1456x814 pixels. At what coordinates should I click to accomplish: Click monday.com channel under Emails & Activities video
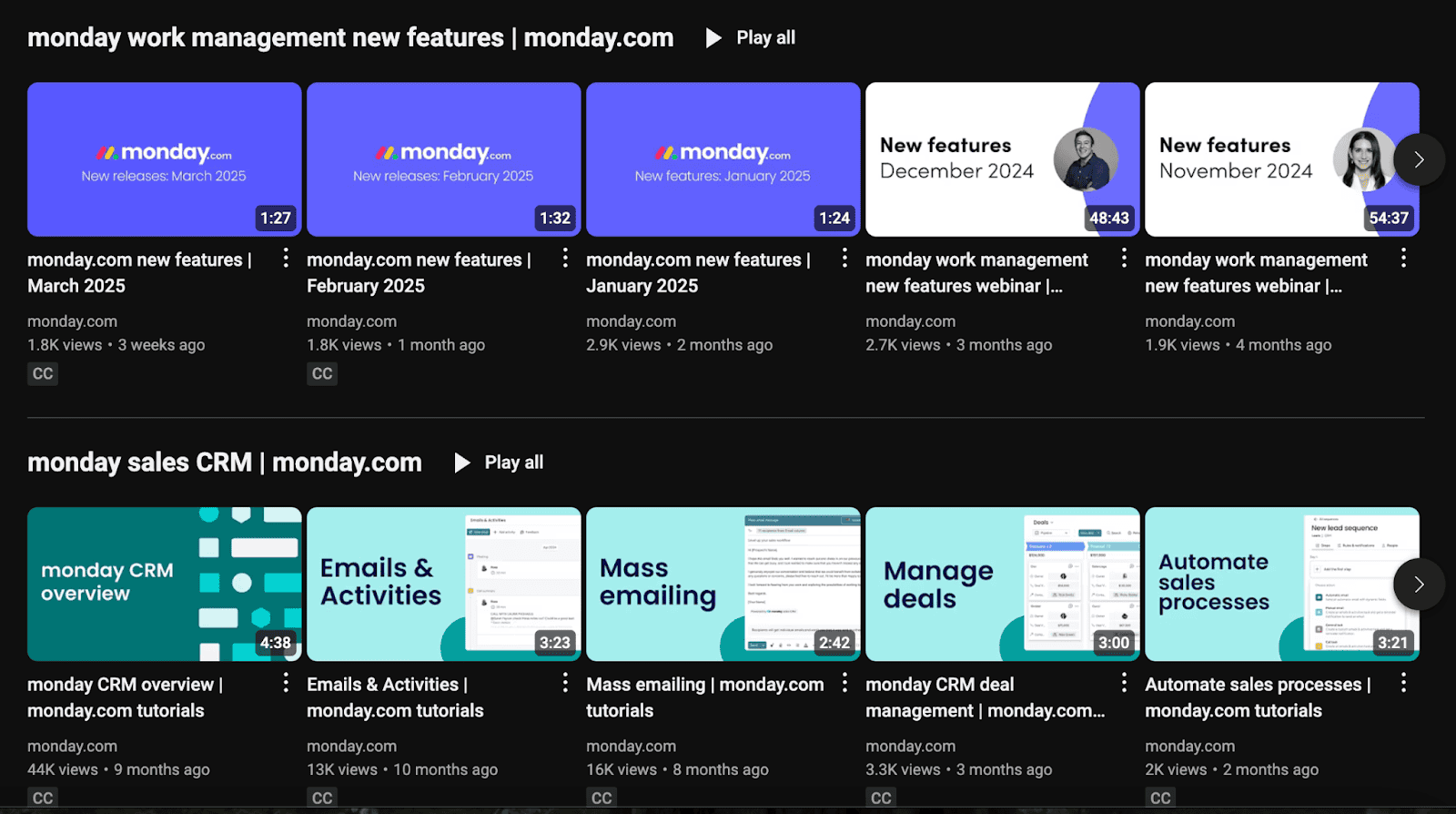coord(352,746)
